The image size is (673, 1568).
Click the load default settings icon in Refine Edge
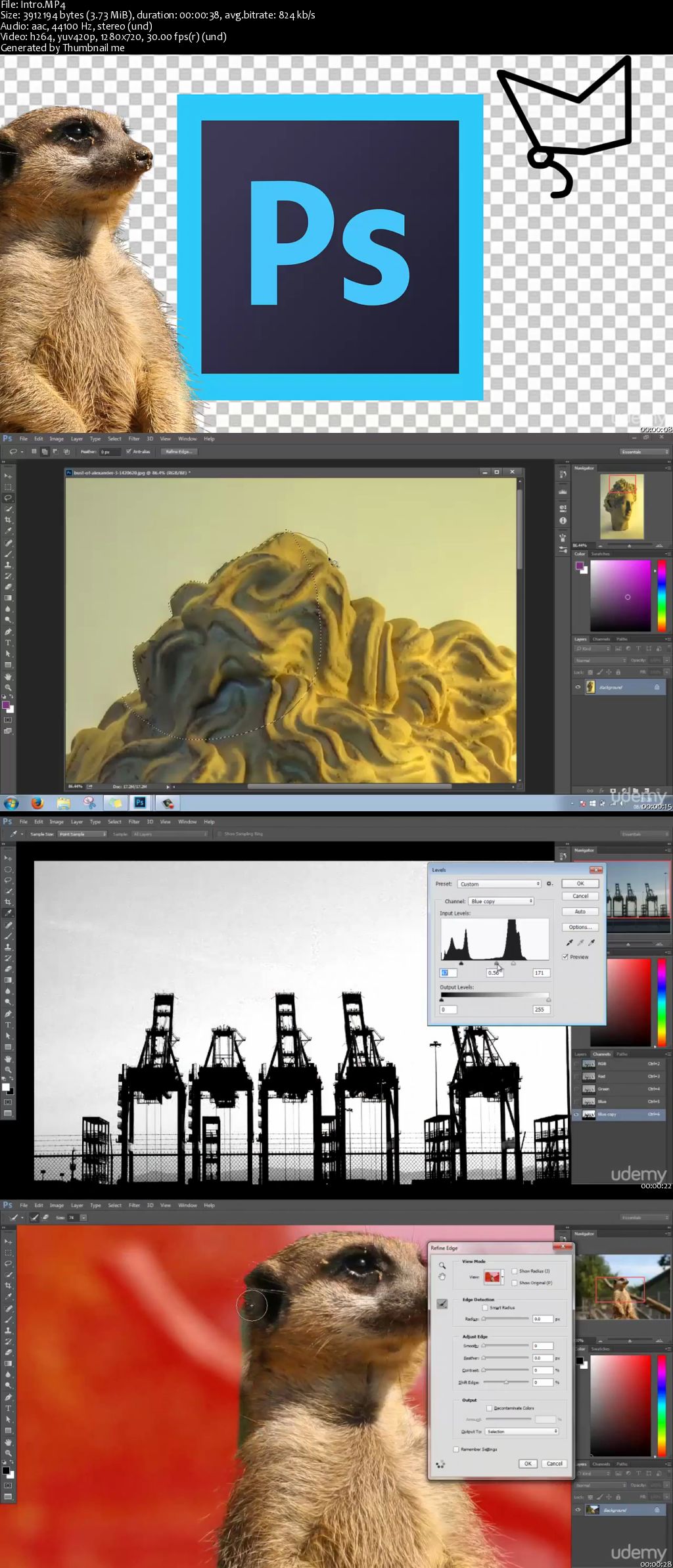[x=440, y=1464]
